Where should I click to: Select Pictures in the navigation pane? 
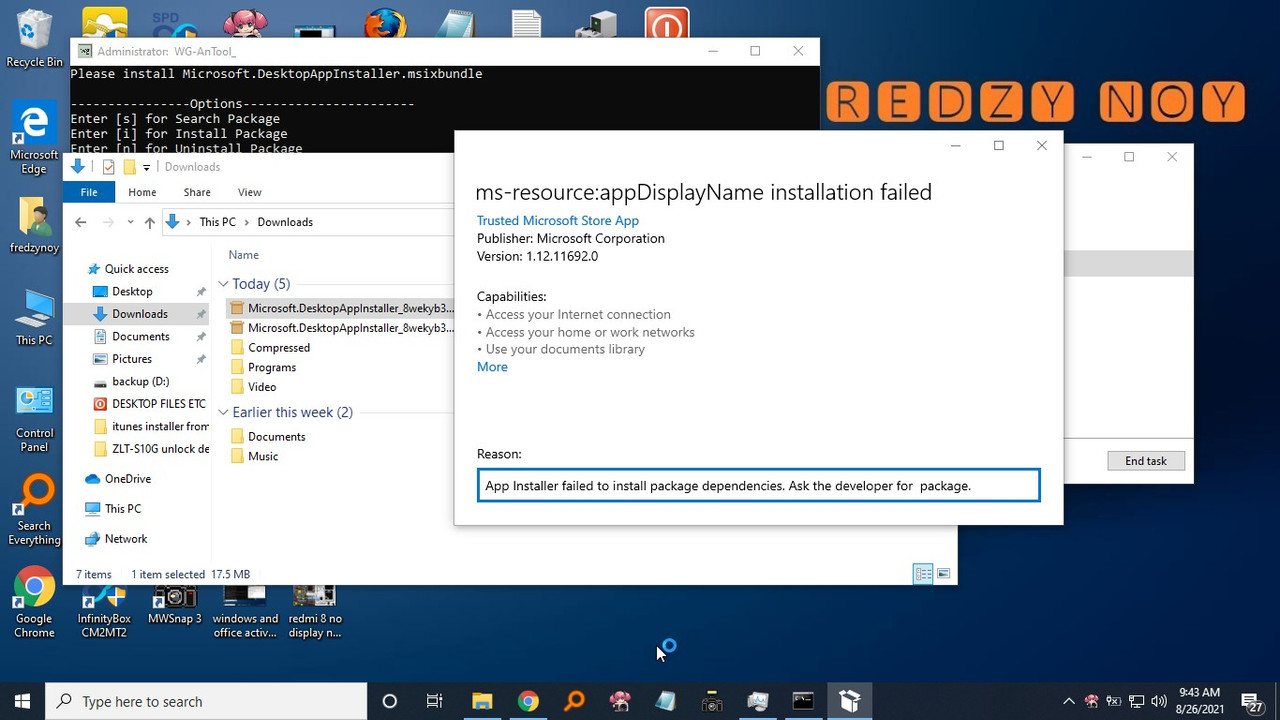pyautogui.click(x=132, y=359)
